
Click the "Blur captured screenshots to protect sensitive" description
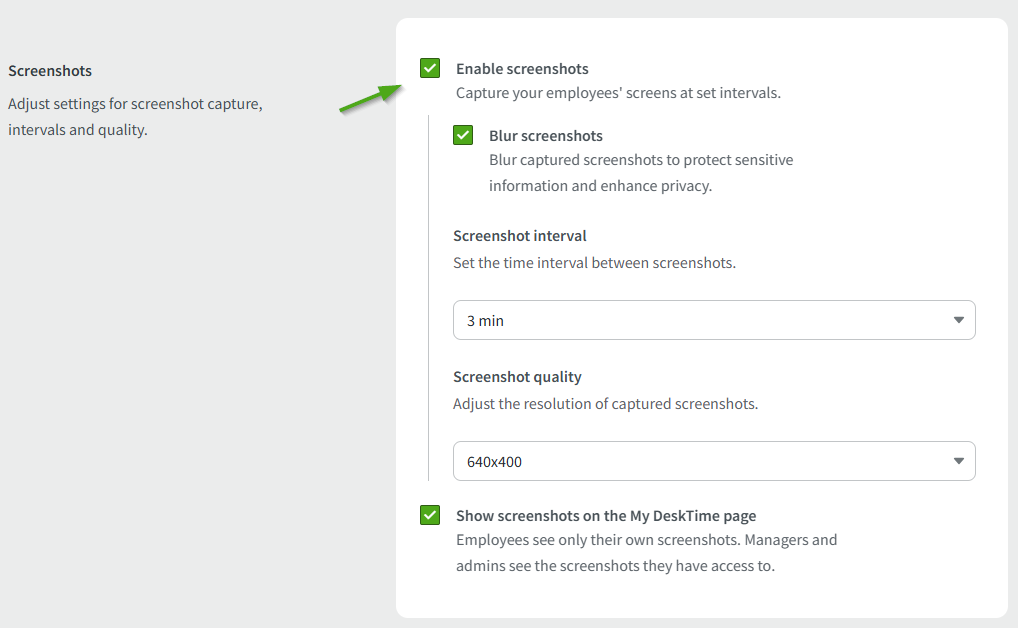pos(641,160)
